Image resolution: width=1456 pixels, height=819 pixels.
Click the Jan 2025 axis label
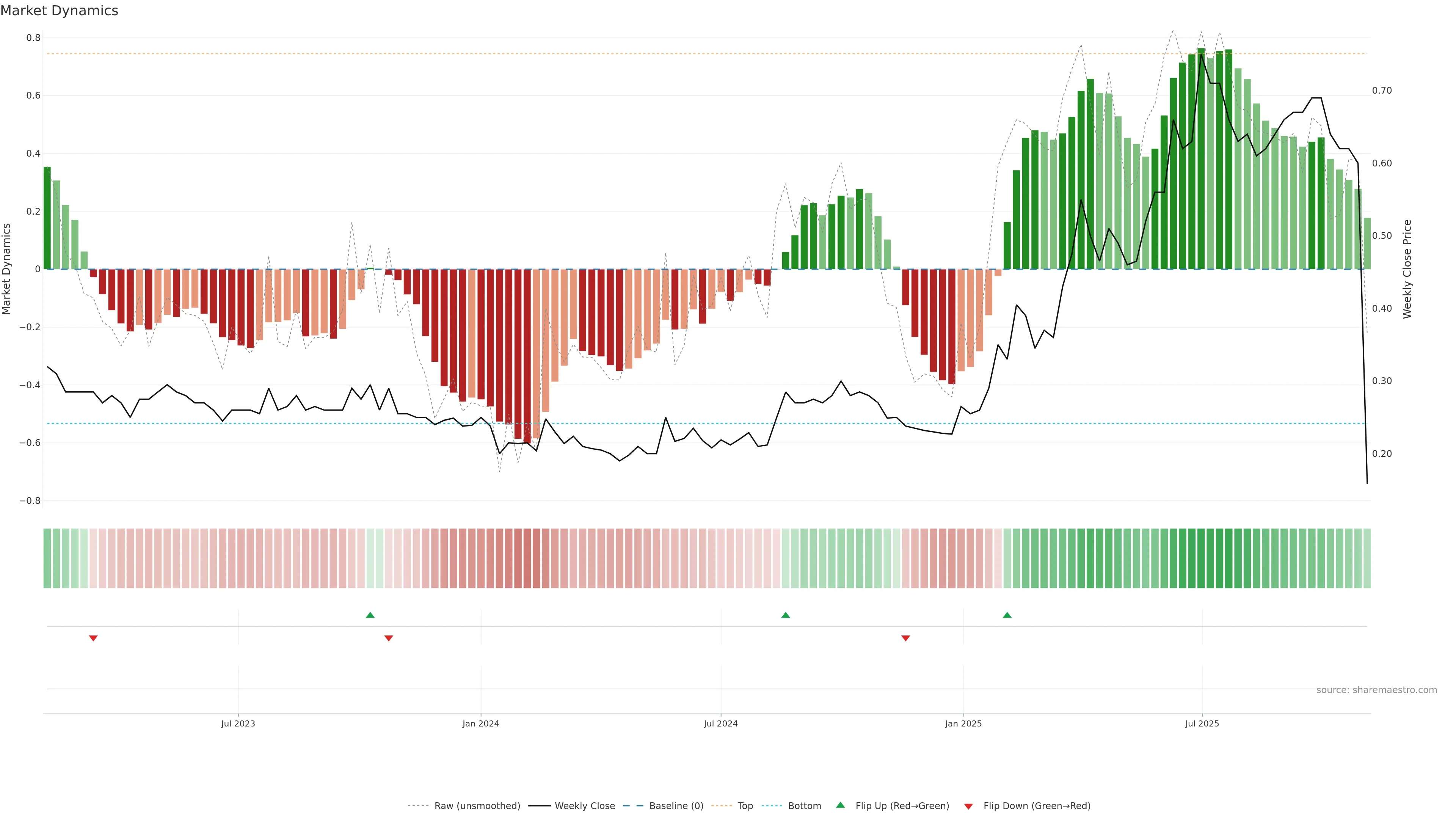(963, 723)
